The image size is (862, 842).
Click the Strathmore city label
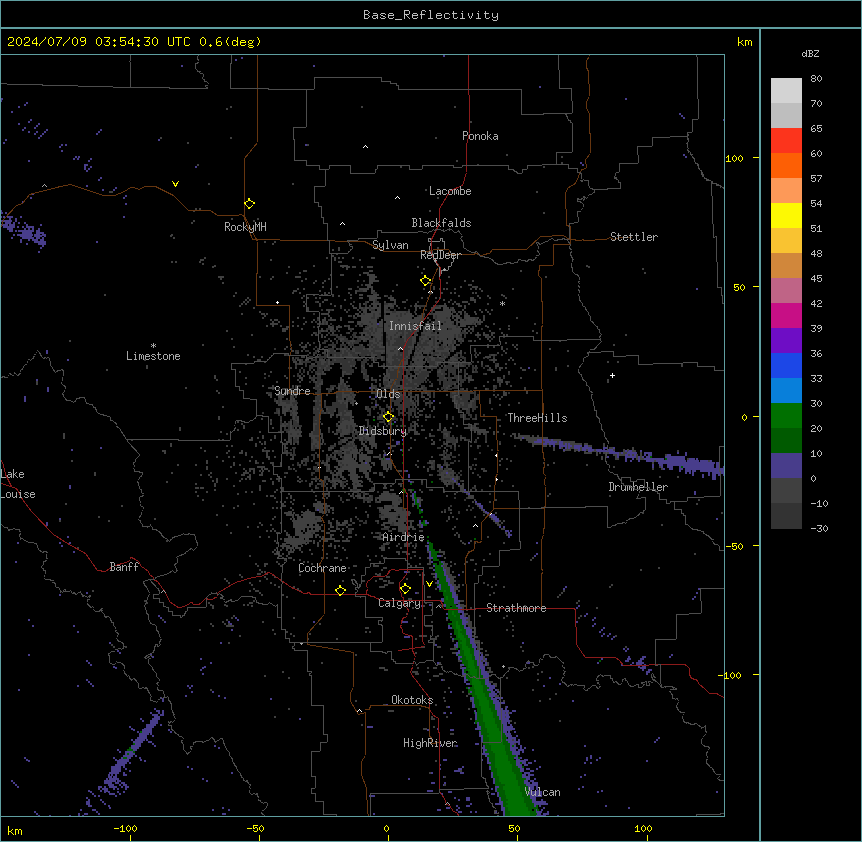516,608
